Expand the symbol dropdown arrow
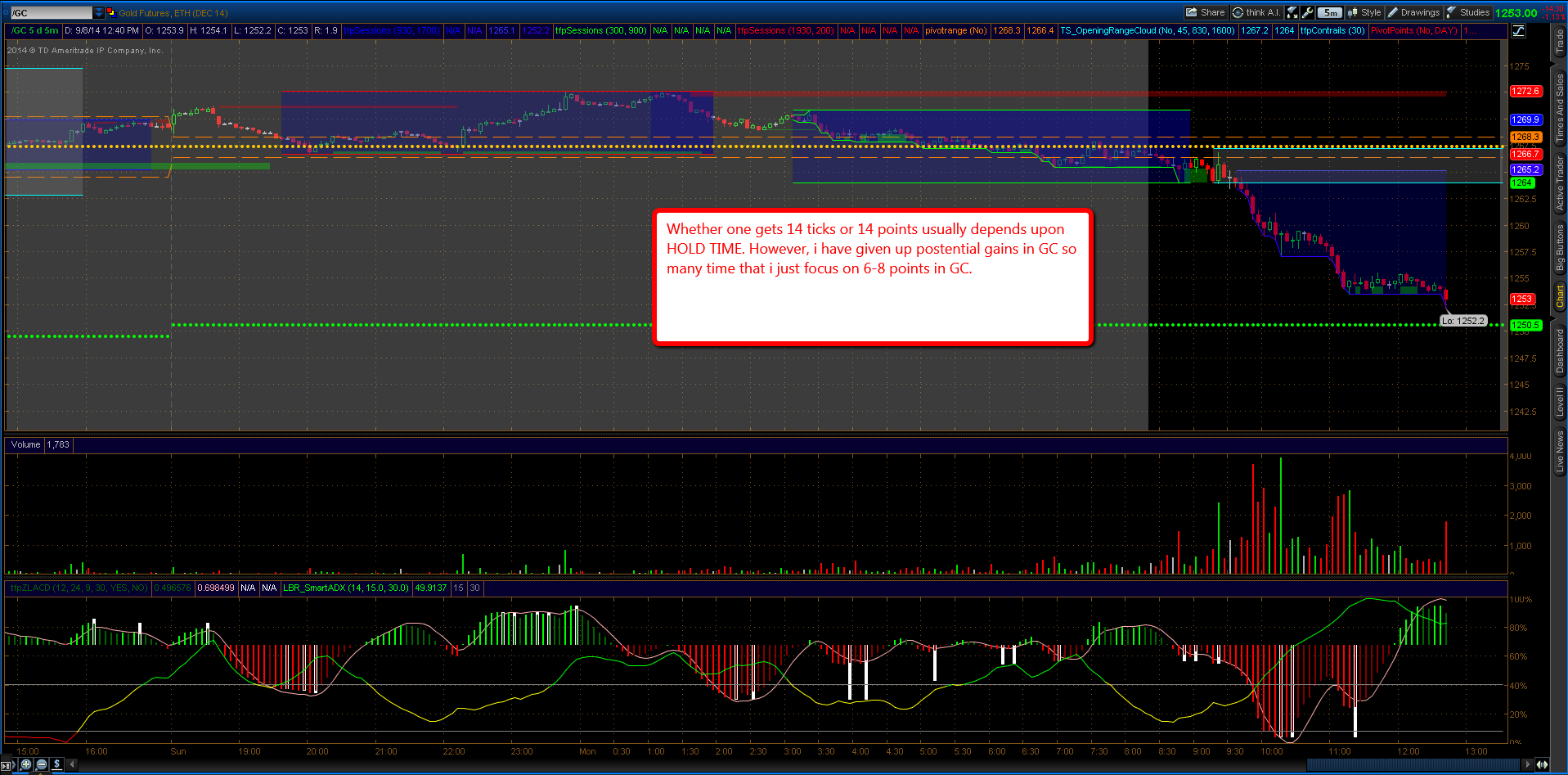The height and width of the screenshot is (775, 1568). 99,12
